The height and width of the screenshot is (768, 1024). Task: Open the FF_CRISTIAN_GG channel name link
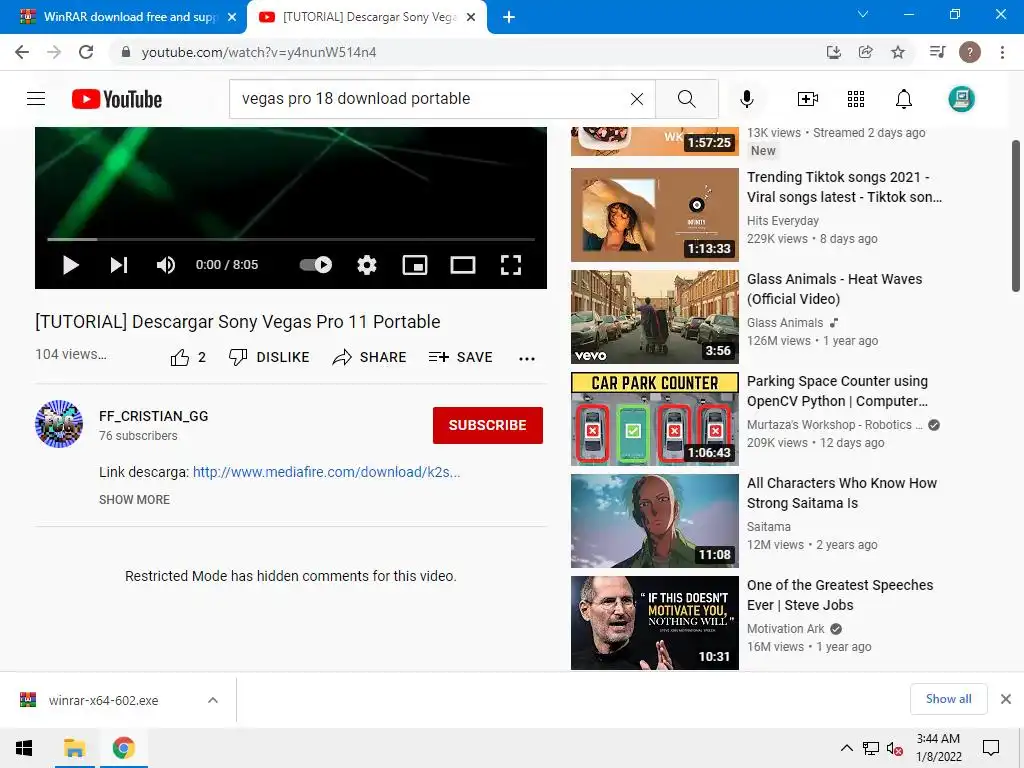(x=153, y=416)
